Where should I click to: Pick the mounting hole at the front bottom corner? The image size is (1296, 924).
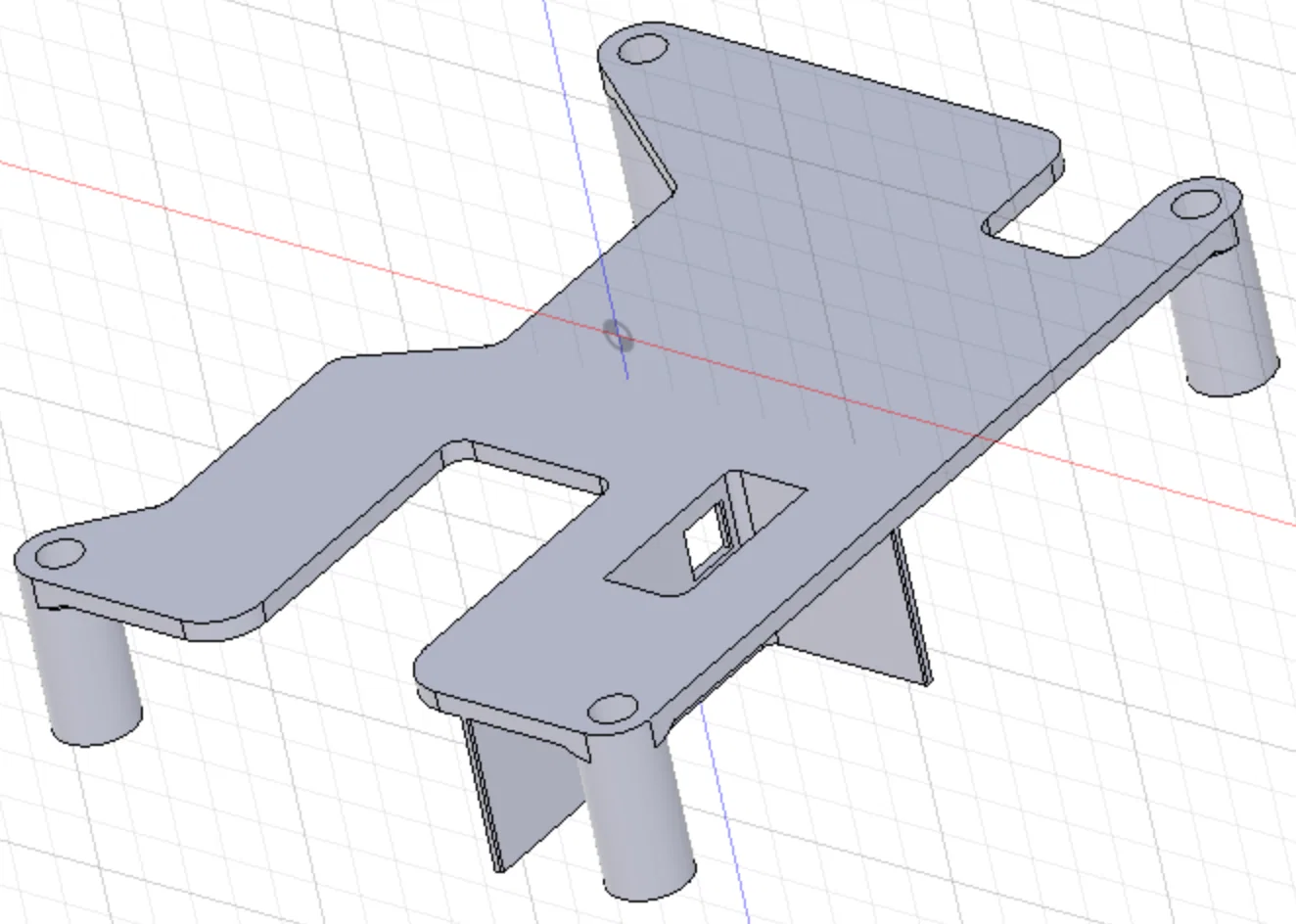click(615, 709)
